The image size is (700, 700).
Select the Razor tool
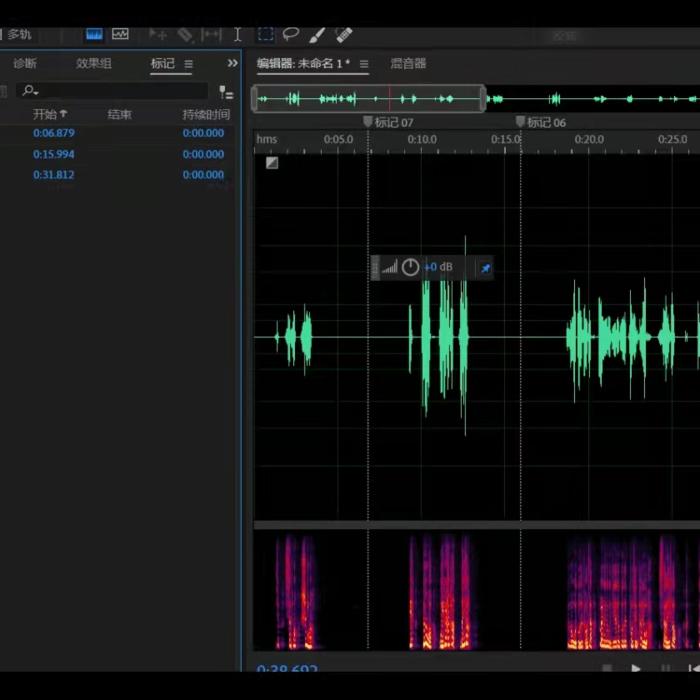click(x=185, y=34)
